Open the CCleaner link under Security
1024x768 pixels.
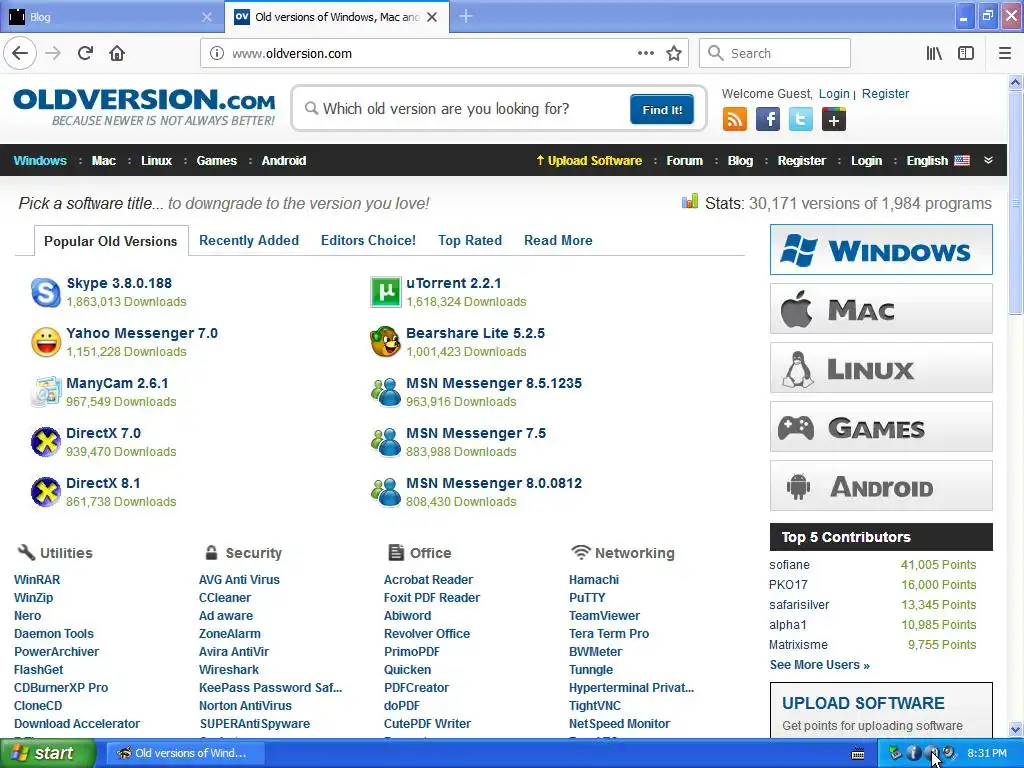(225, 598)
